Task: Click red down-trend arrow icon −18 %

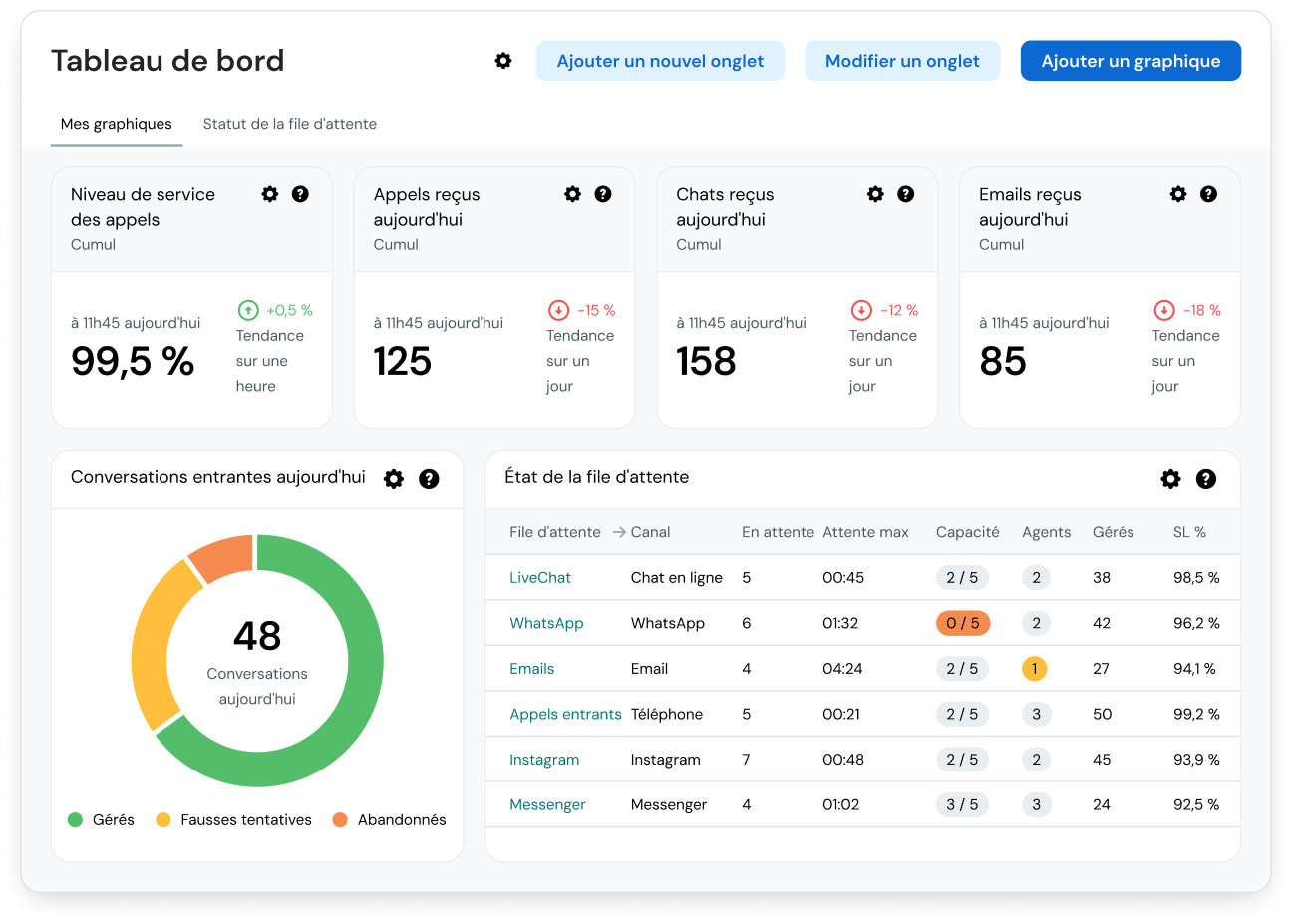Action: pos(1164,310)
